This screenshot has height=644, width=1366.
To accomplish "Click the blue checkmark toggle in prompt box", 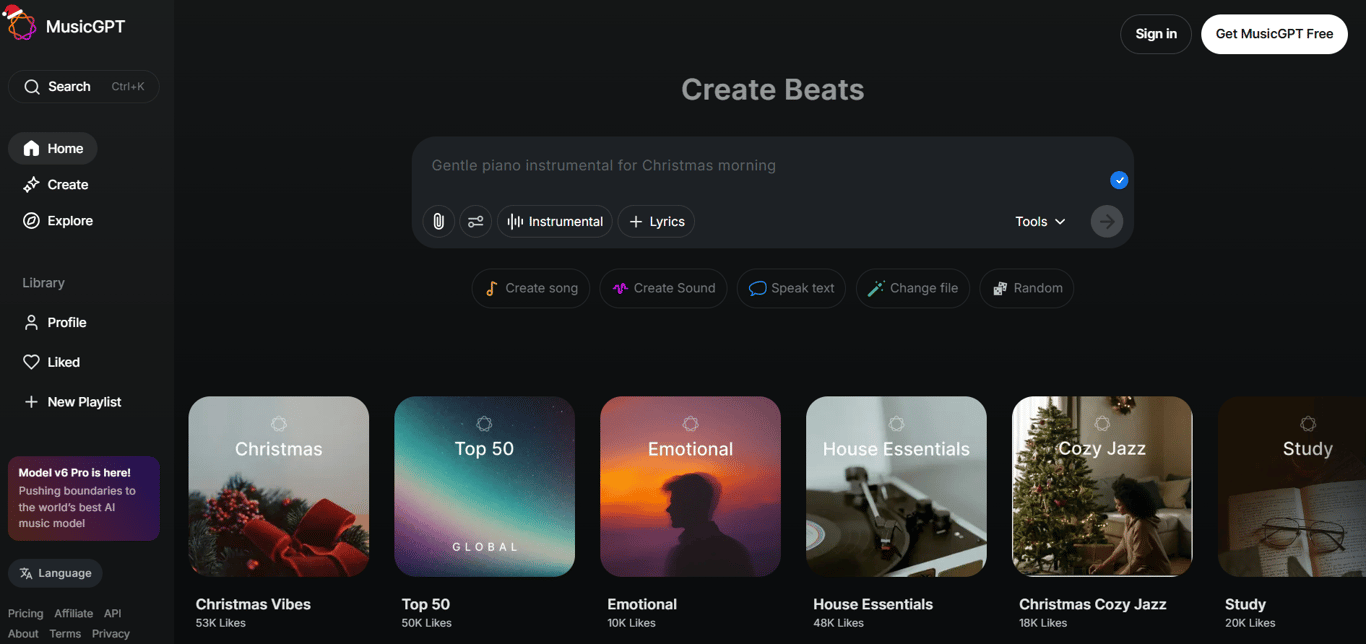I will [x=1119, y=180].
